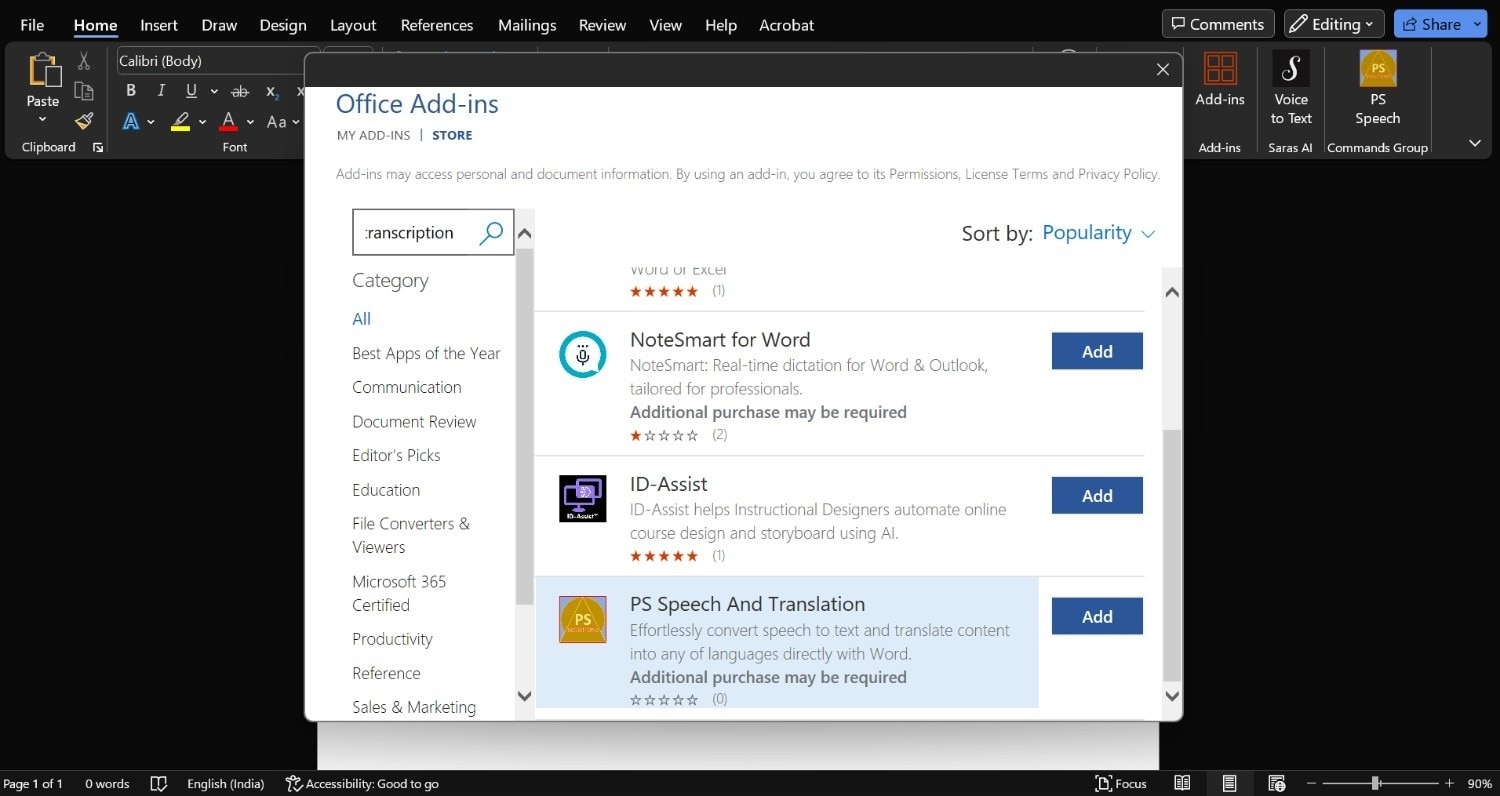Switch to the MY ADD-INS tab

click(373, 135)
